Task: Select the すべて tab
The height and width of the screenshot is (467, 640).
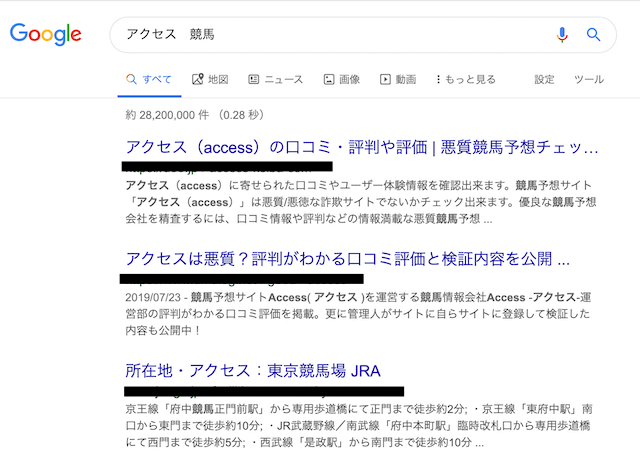Action: [149, 79]
